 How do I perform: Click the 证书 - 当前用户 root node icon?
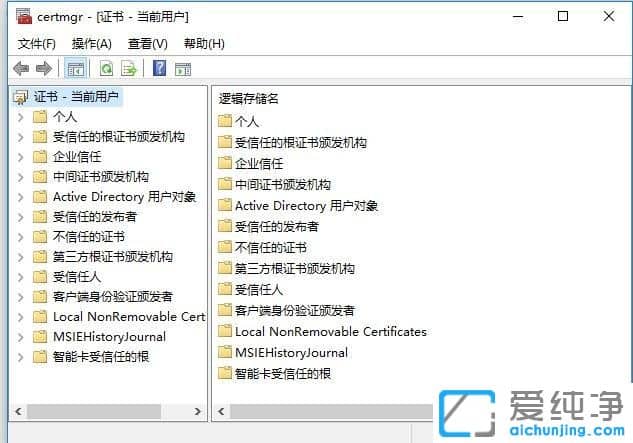click(21, 97)
